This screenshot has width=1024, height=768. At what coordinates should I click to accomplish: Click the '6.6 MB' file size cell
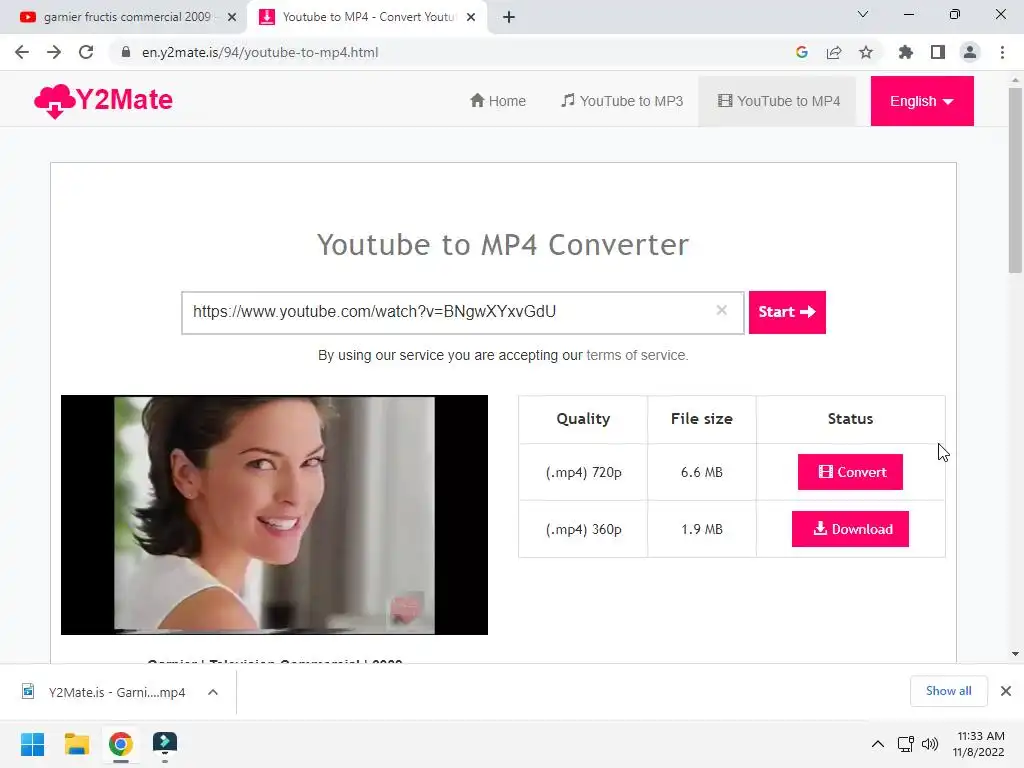tap(701, 472)
